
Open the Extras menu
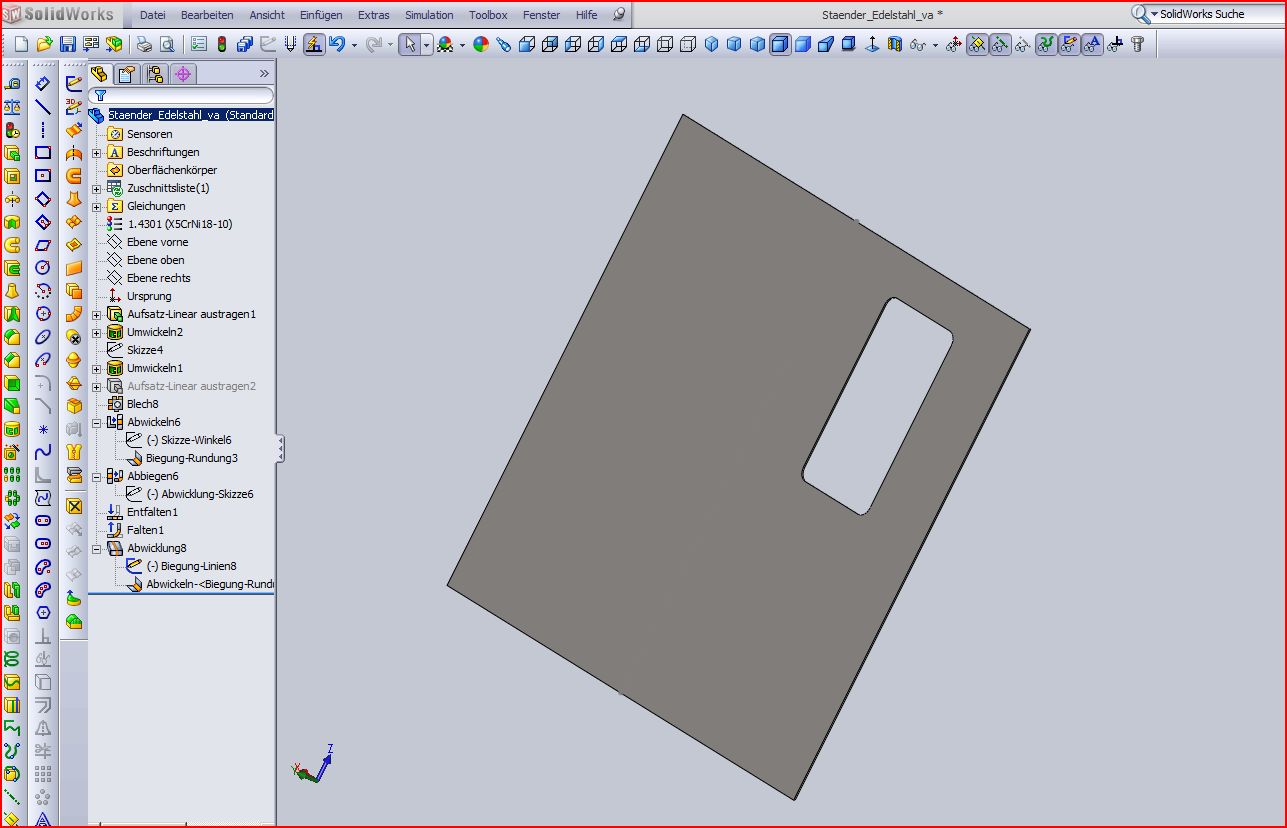pyautogui.click(x=373, y=15)
